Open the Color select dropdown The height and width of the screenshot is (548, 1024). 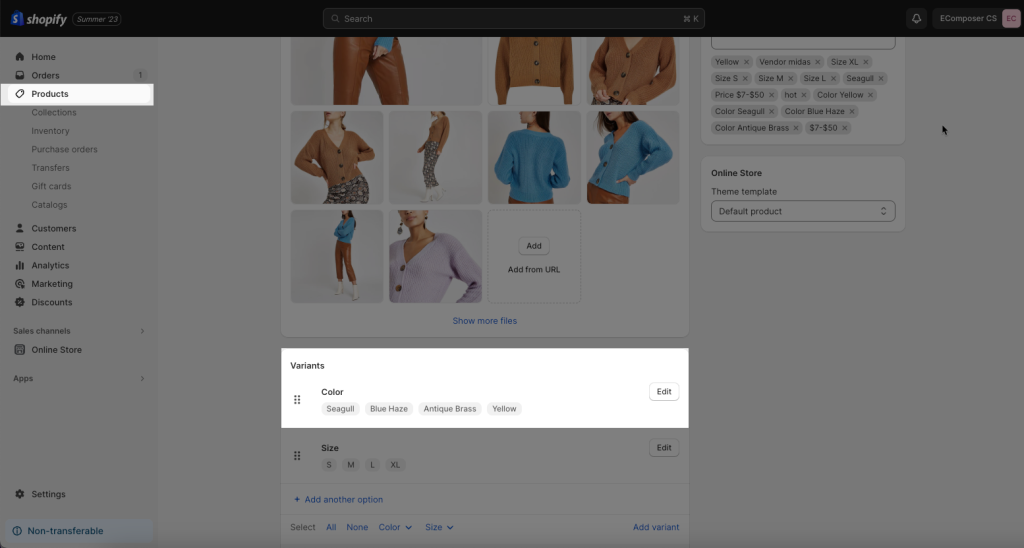395,527
